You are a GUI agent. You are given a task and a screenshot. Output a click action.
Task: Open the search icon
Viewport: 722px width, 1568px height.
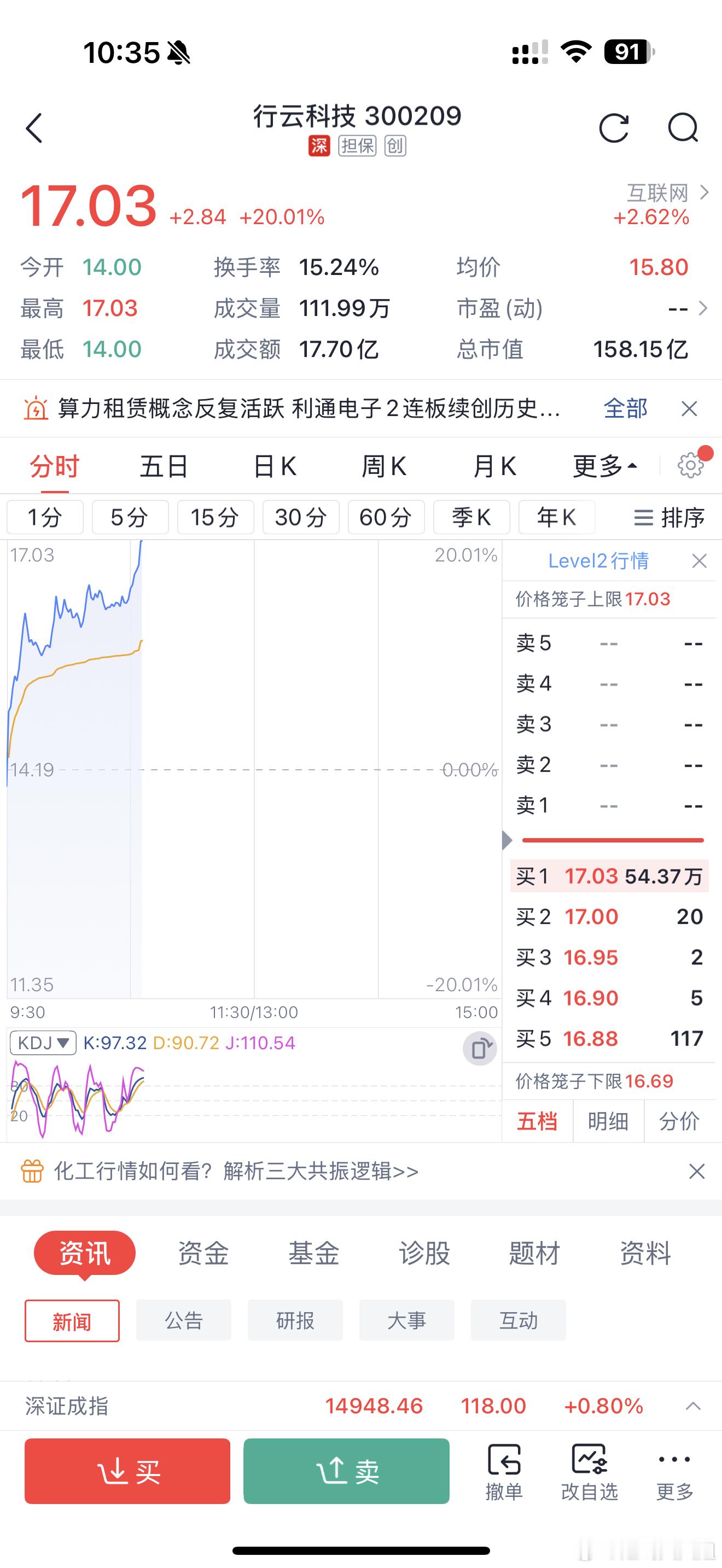tap(683, 129)
